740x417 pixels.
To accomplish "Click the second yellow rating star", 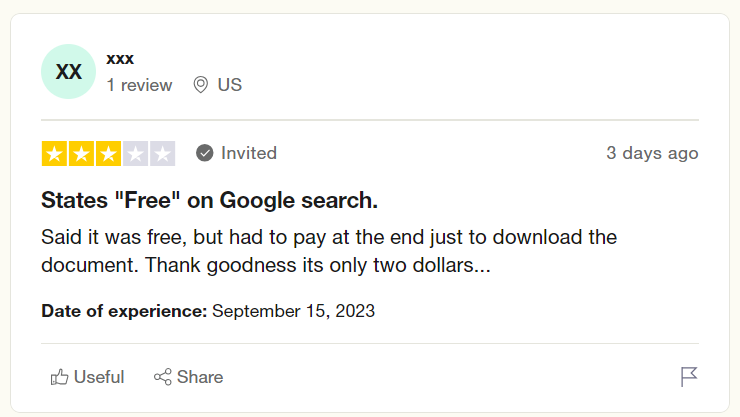I will pyautogui.click(x=81, y=154).
